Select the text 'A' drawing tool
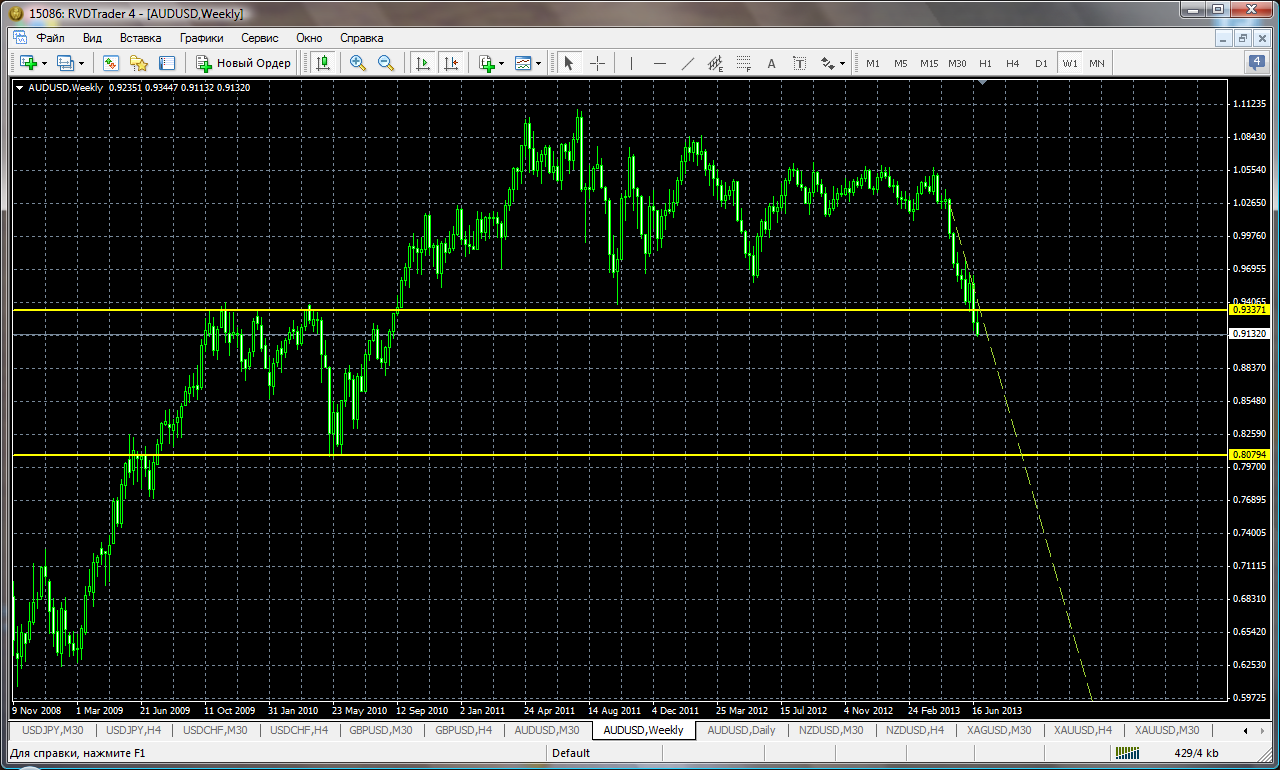 (x=771, y=63)
